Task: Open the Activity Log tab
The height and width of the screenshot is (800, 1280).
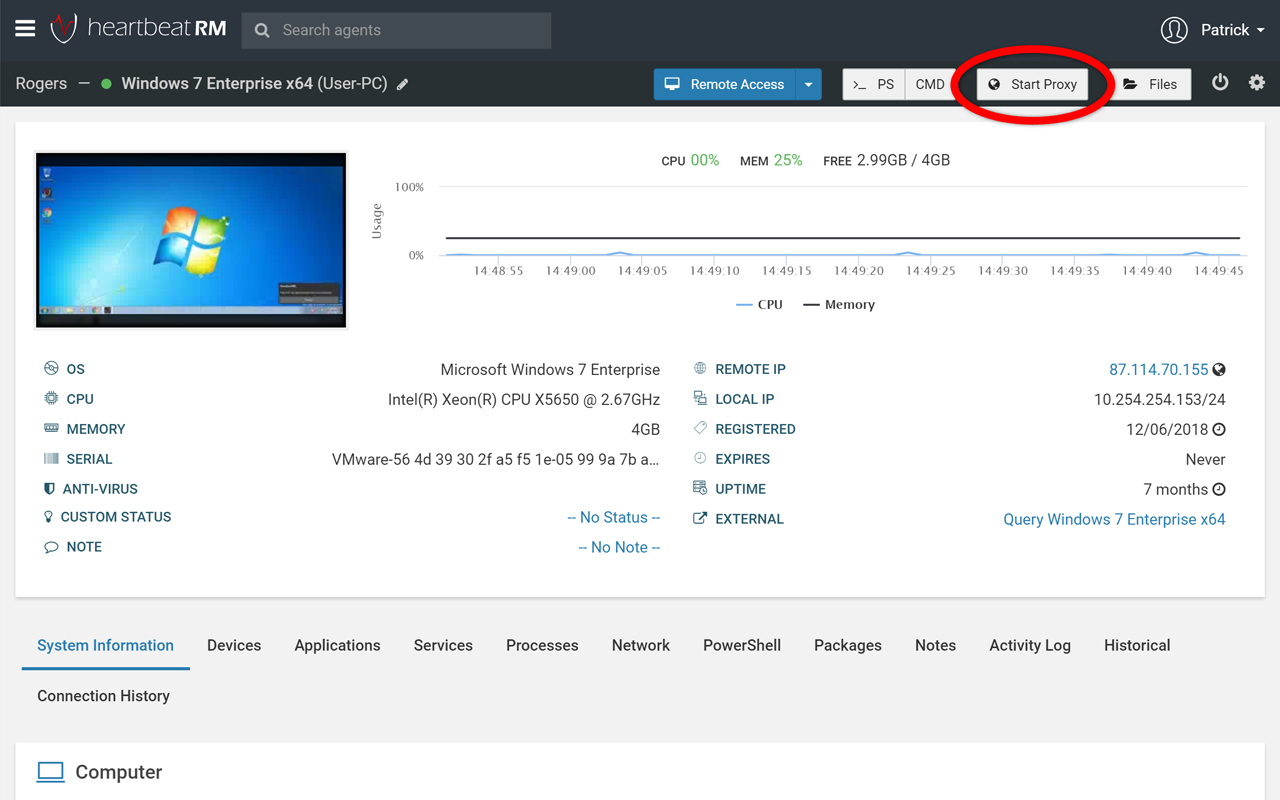Action: click(x=1030, y=646)
